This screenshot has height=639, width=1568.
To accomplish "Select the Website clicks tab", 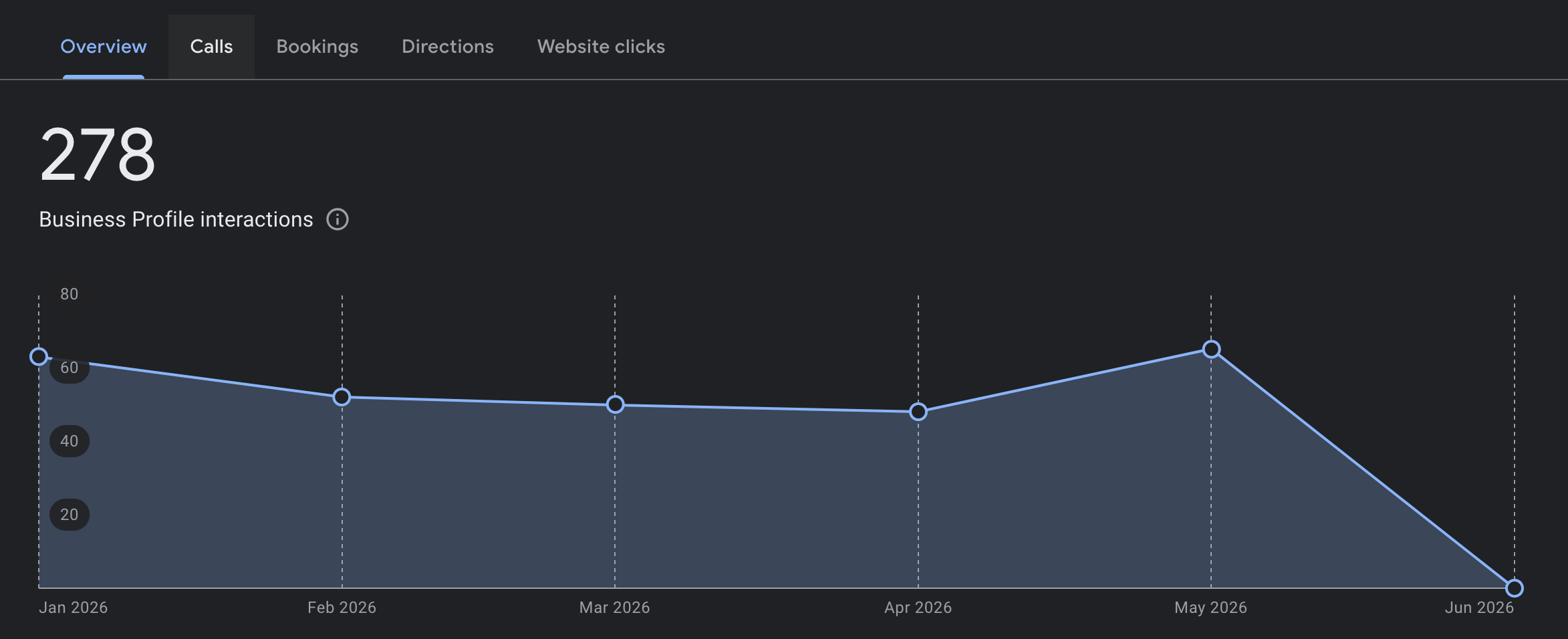I will (601, 47).
